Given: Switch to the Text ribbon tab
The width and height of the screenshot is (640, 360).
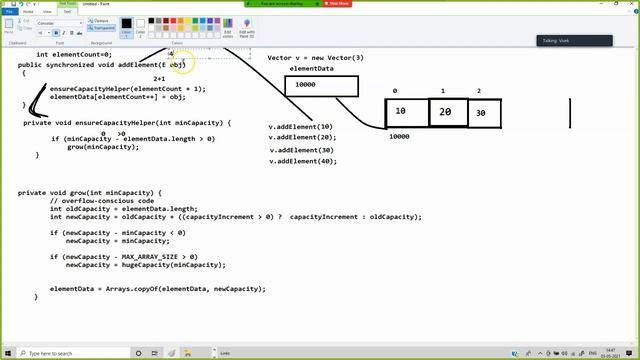Looking at the screenshot, I should click(67, 11).
